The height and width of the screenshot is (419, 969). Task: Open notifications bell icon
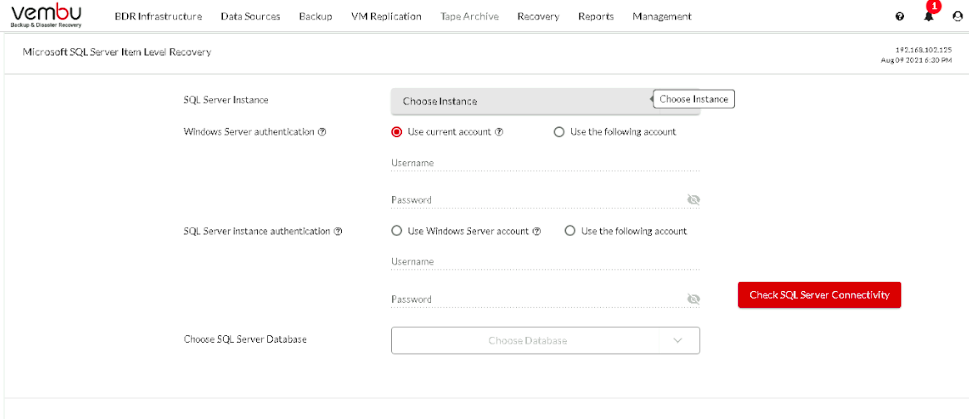point(929,17)
